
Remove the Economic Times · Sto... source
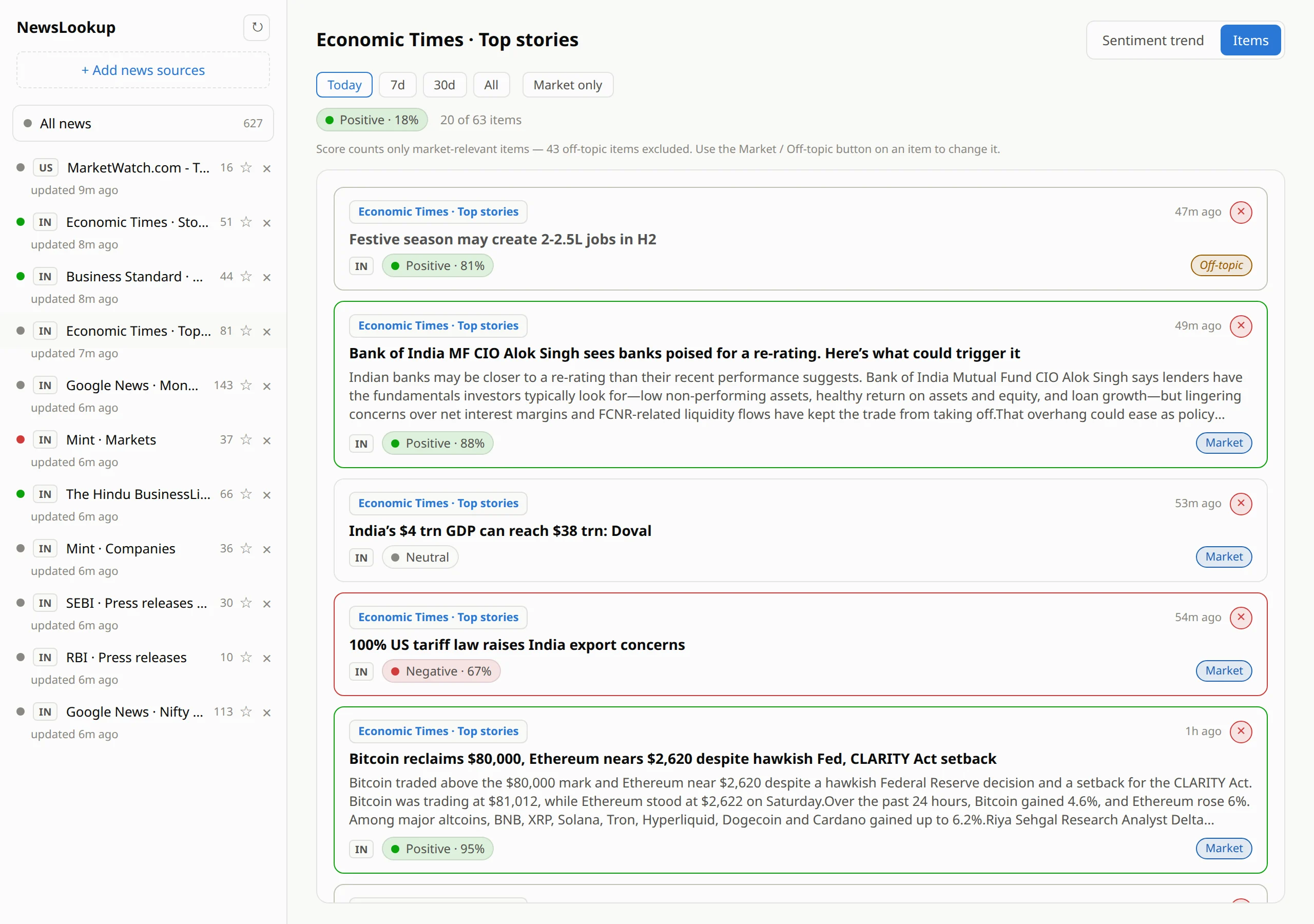click(267, 223)
